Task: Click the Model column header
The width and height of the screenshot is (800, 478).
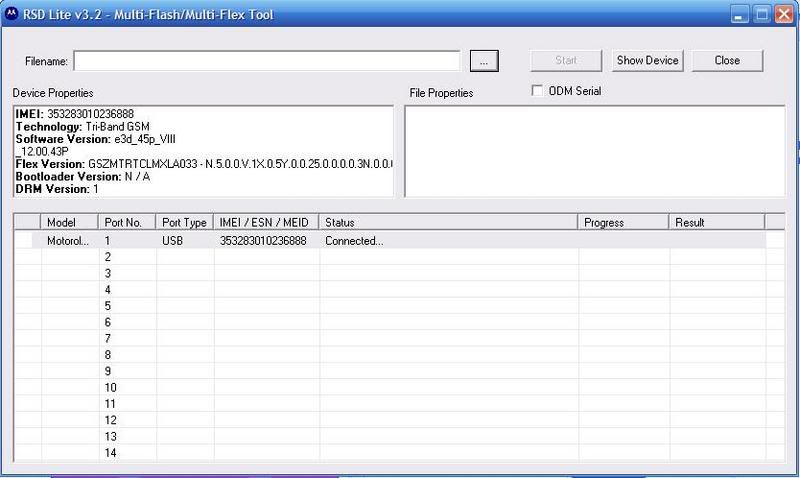Action: point(69,222)
